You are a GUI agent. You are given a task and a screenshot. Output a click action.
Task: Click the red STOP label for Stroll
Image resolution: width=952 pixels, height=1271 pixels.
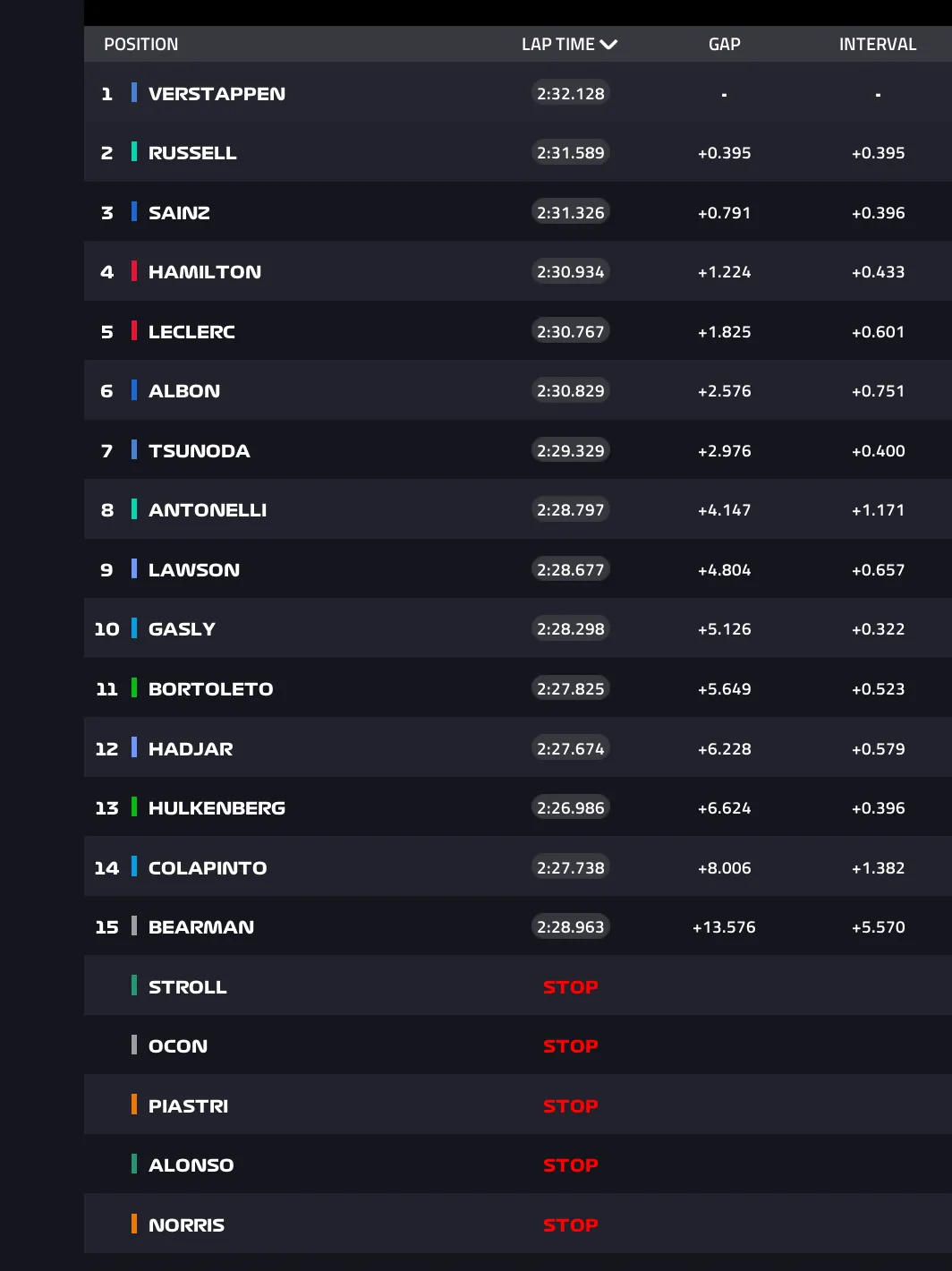(x=570, y=986)
